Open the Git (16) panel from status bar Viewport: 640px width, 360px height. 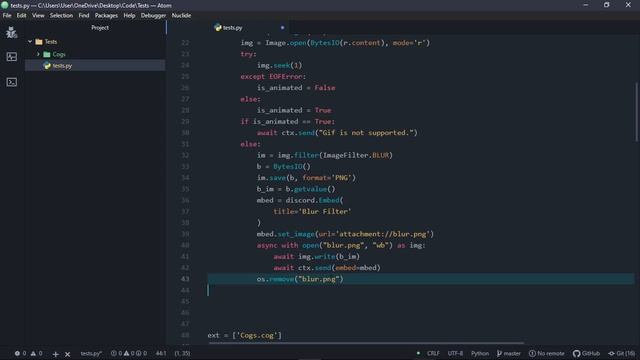pyautogui.click(x=622, y=353)
